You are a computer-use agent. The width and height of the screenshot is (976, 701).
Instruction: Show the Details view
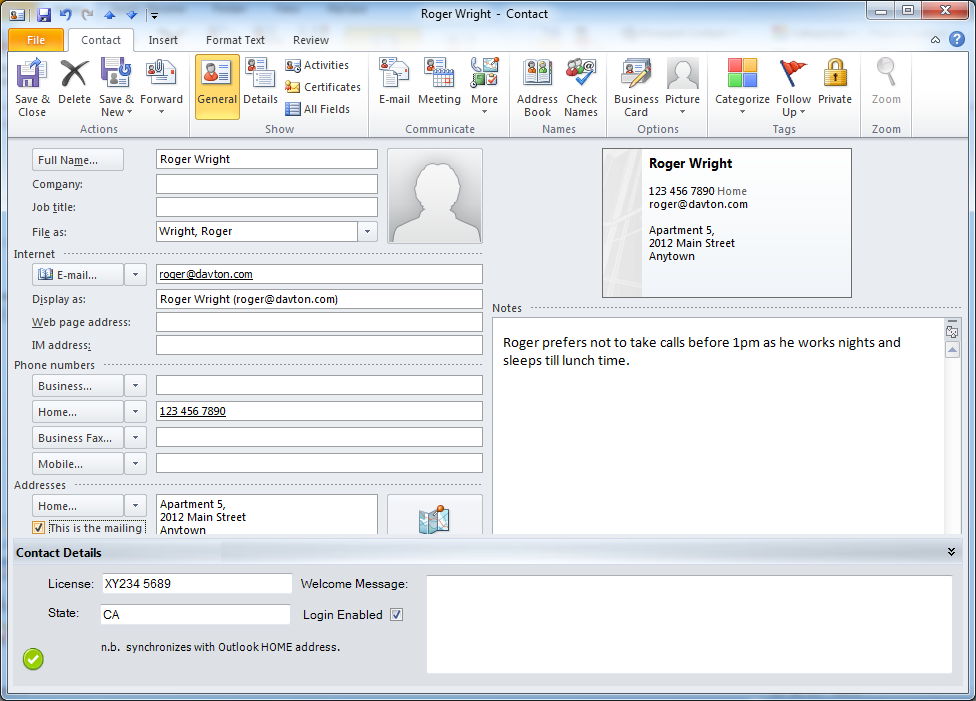coord(260,82)
